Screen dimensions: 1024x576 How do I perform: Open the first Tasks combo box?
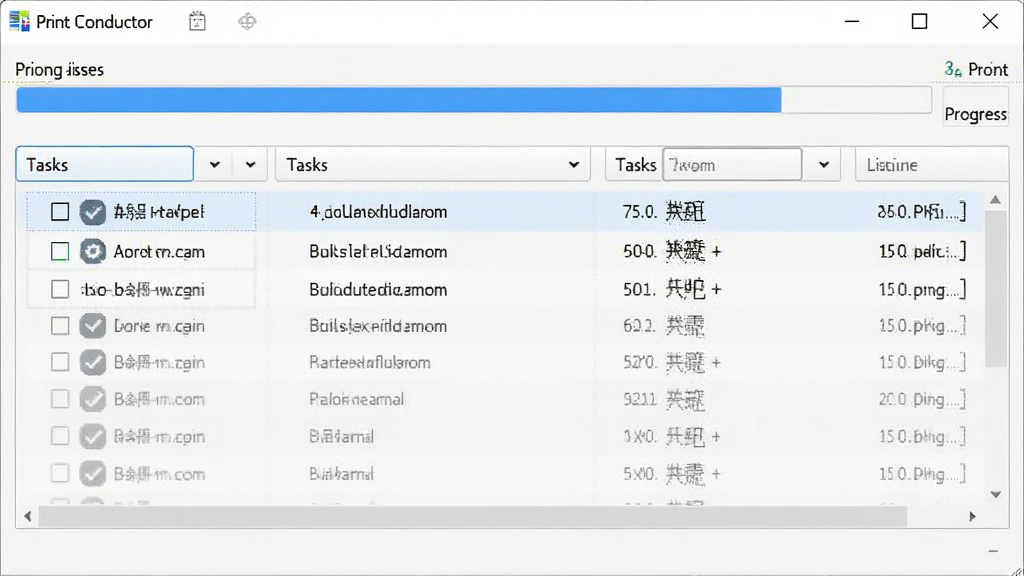104,164
